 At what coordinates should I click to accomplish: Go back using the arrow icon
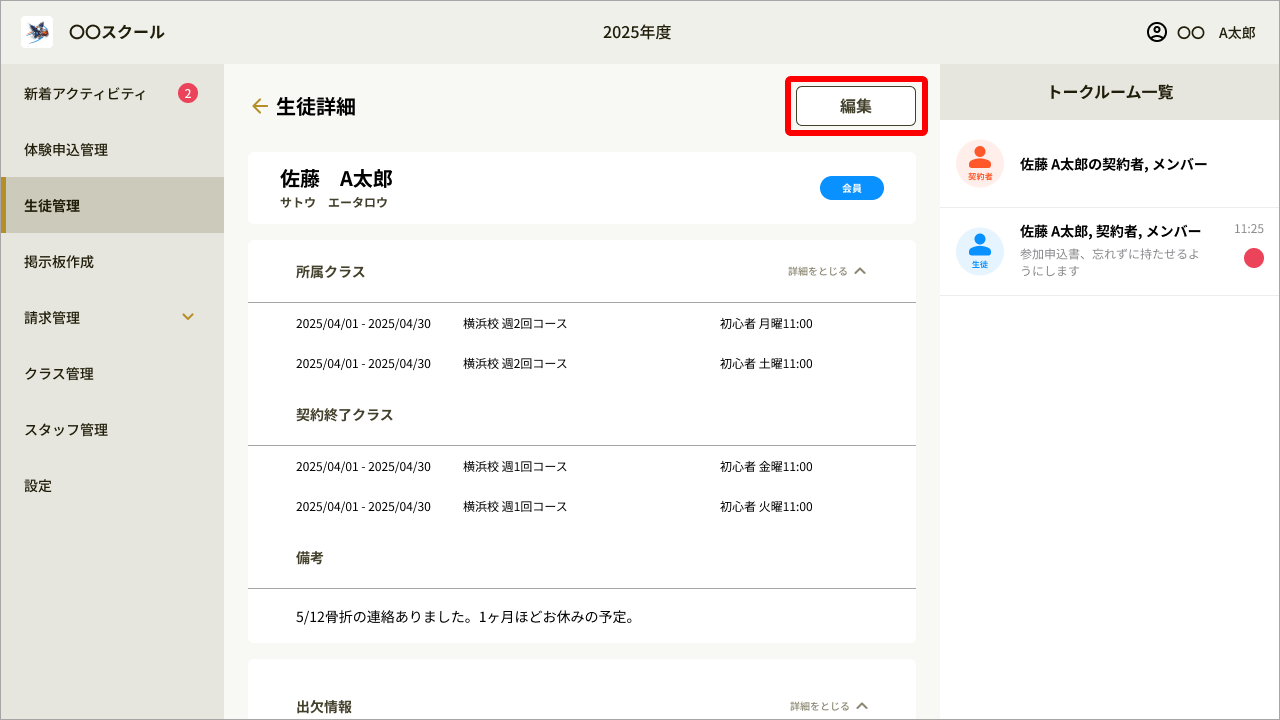tap(259, 106)
